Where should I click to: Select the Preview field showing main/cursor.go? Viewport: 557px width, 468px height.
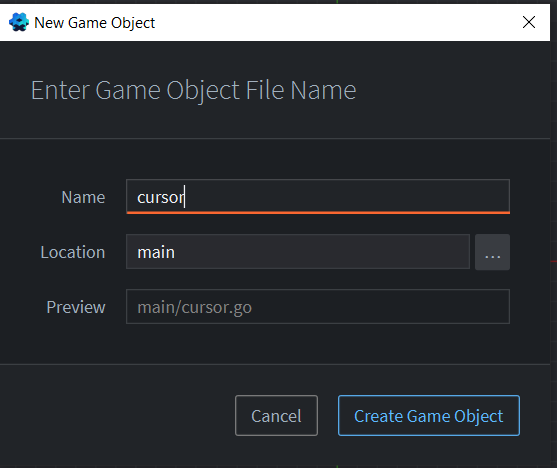pyautogui.click(x=318, y=306)
